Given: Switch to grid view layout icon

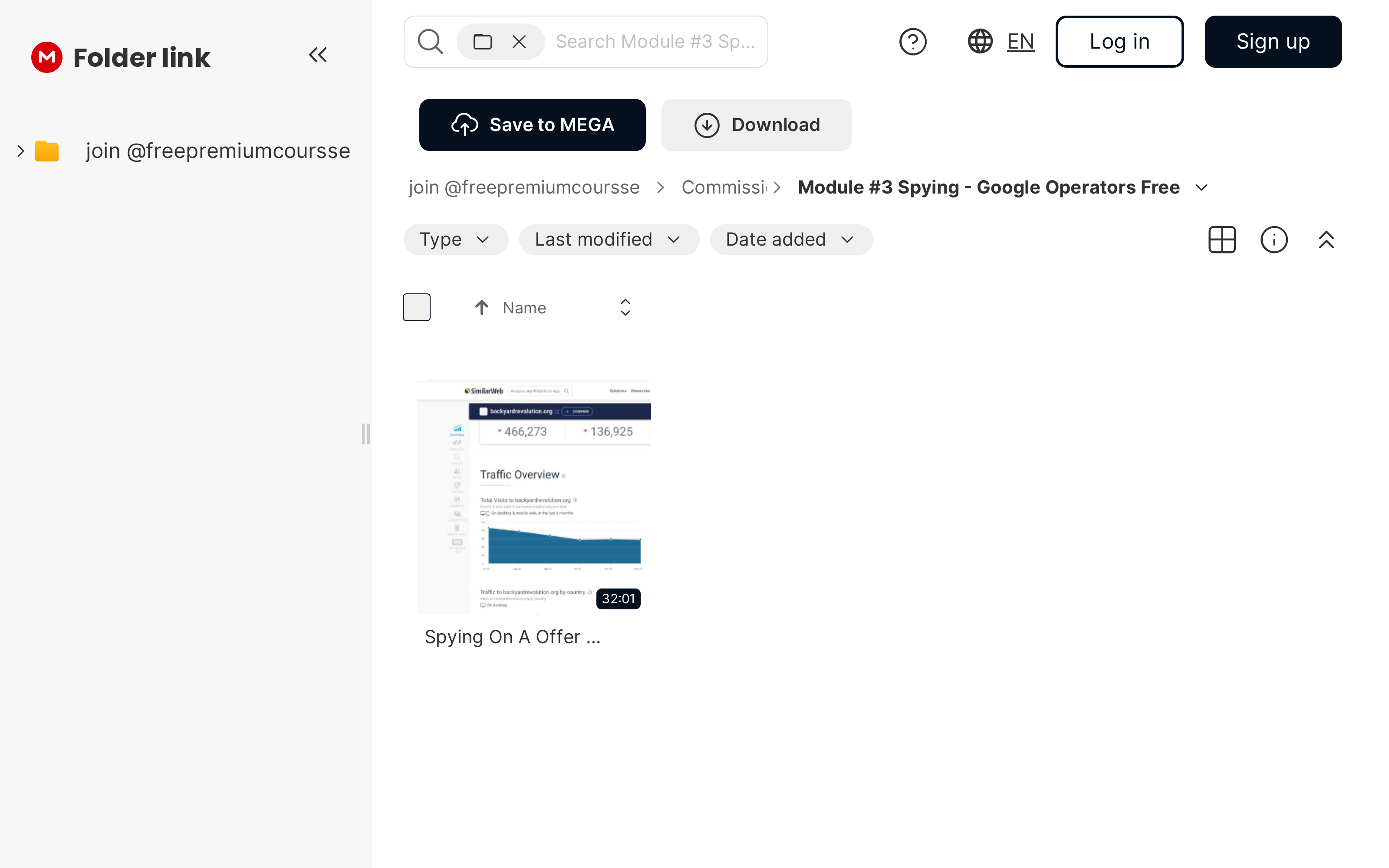Looking at the screenshot, I should point(1222,240).
